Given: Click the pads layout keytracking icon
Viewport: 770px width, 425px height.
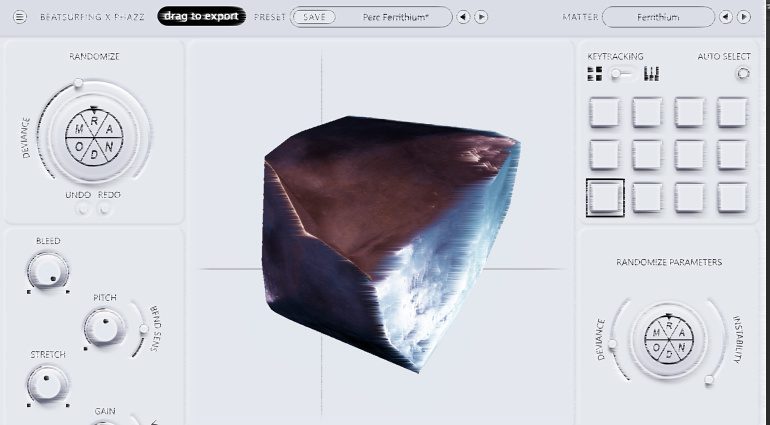Looking at the screenshot, I should tap(595, 74).
